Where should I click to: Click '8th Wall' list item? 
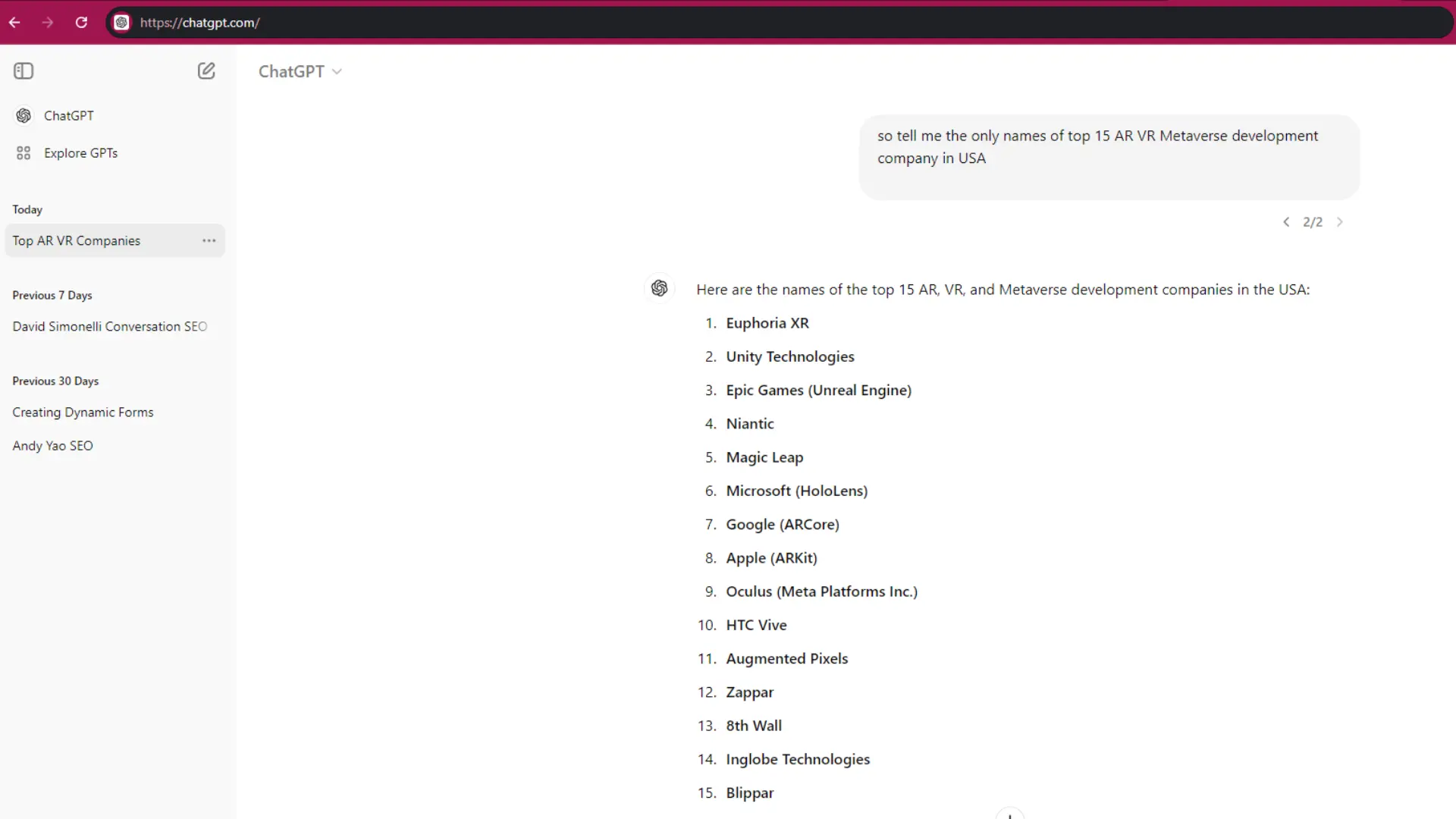point(754,726)
